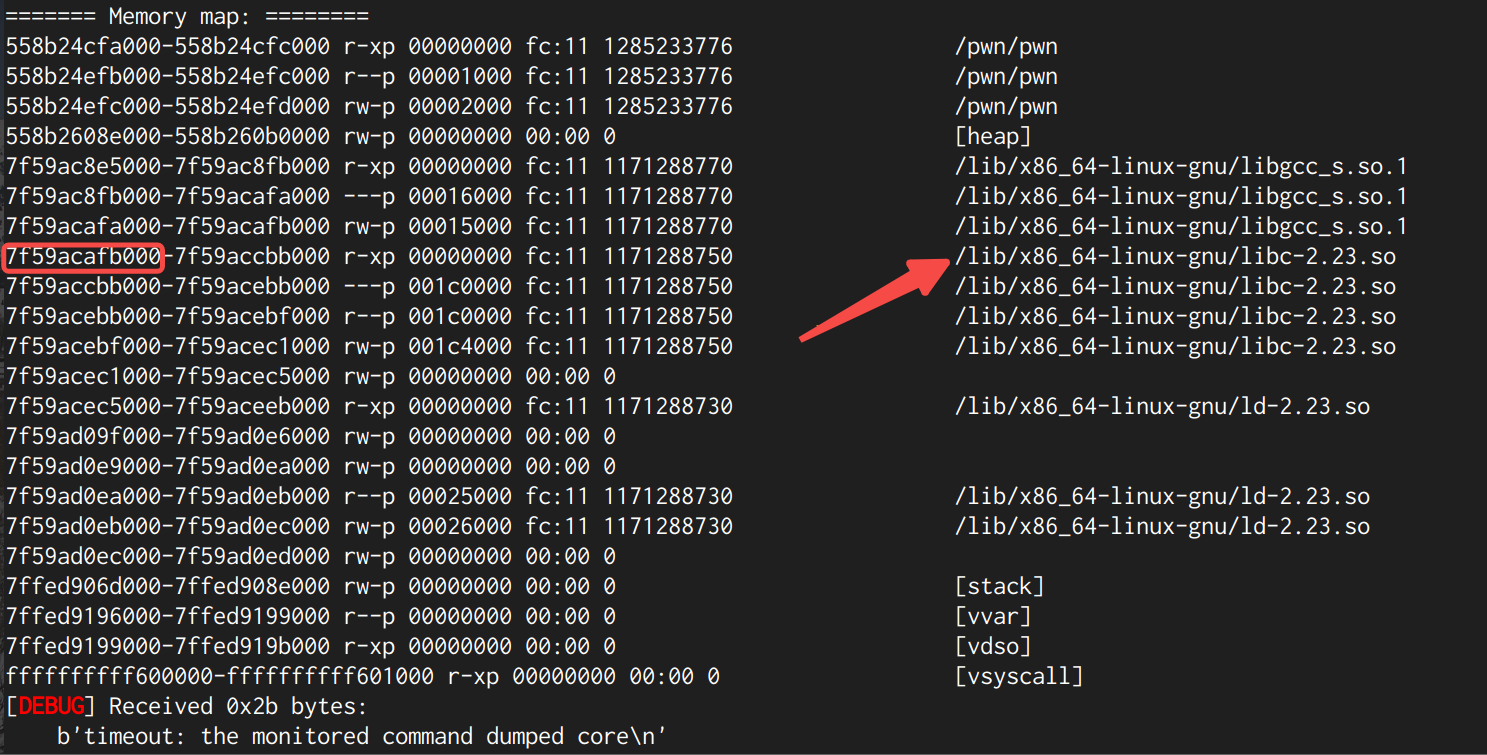Click the red-boxed address 7f59acafb000
Screen dimensions: 1487x755
(x=84, y=257)
